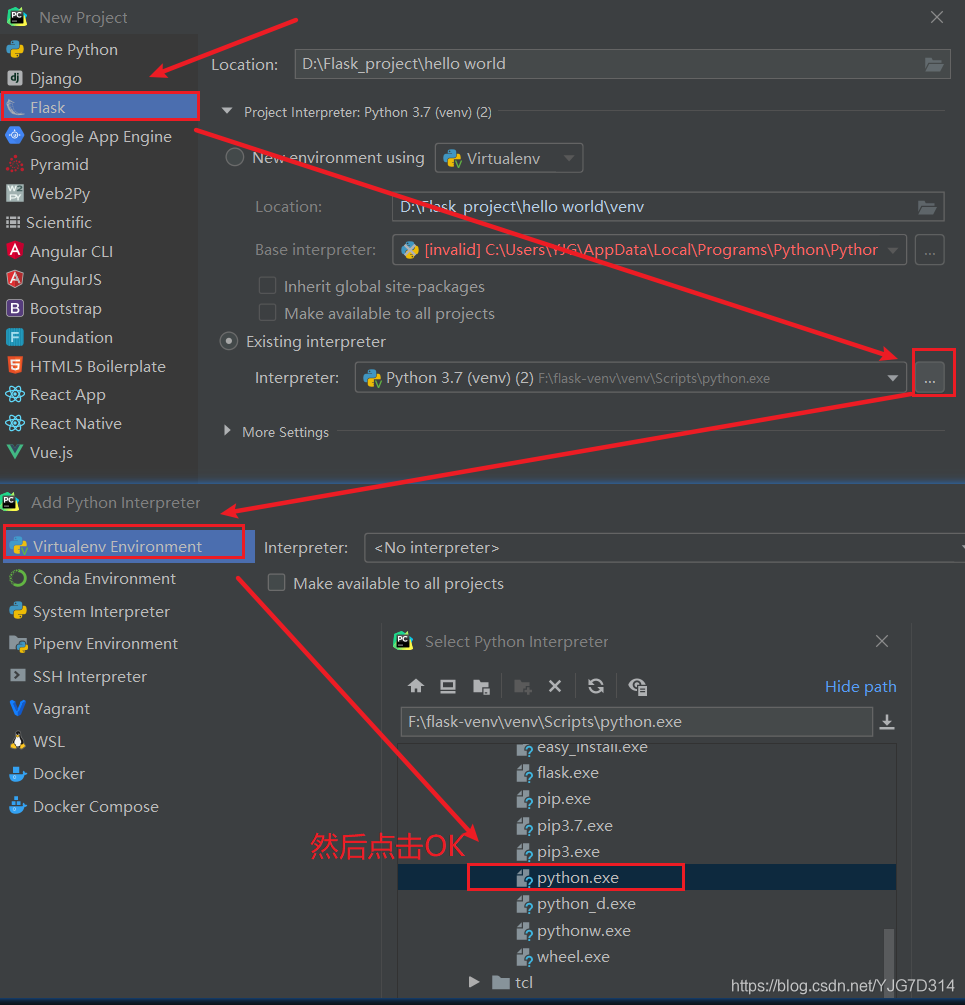Open the No interpreter dropdown
This screenshot has height=1005, width=965.
[664, 548]
